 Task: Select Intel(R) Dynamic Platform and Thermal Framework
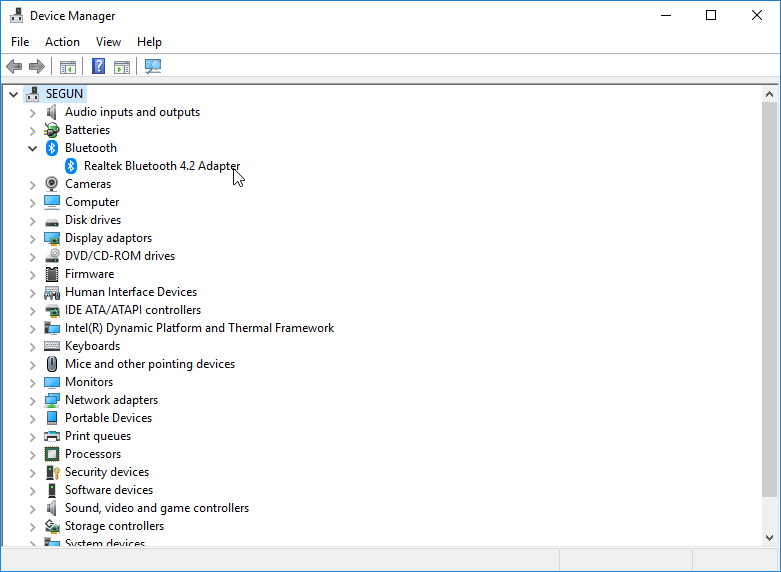[x=199, y=328]
